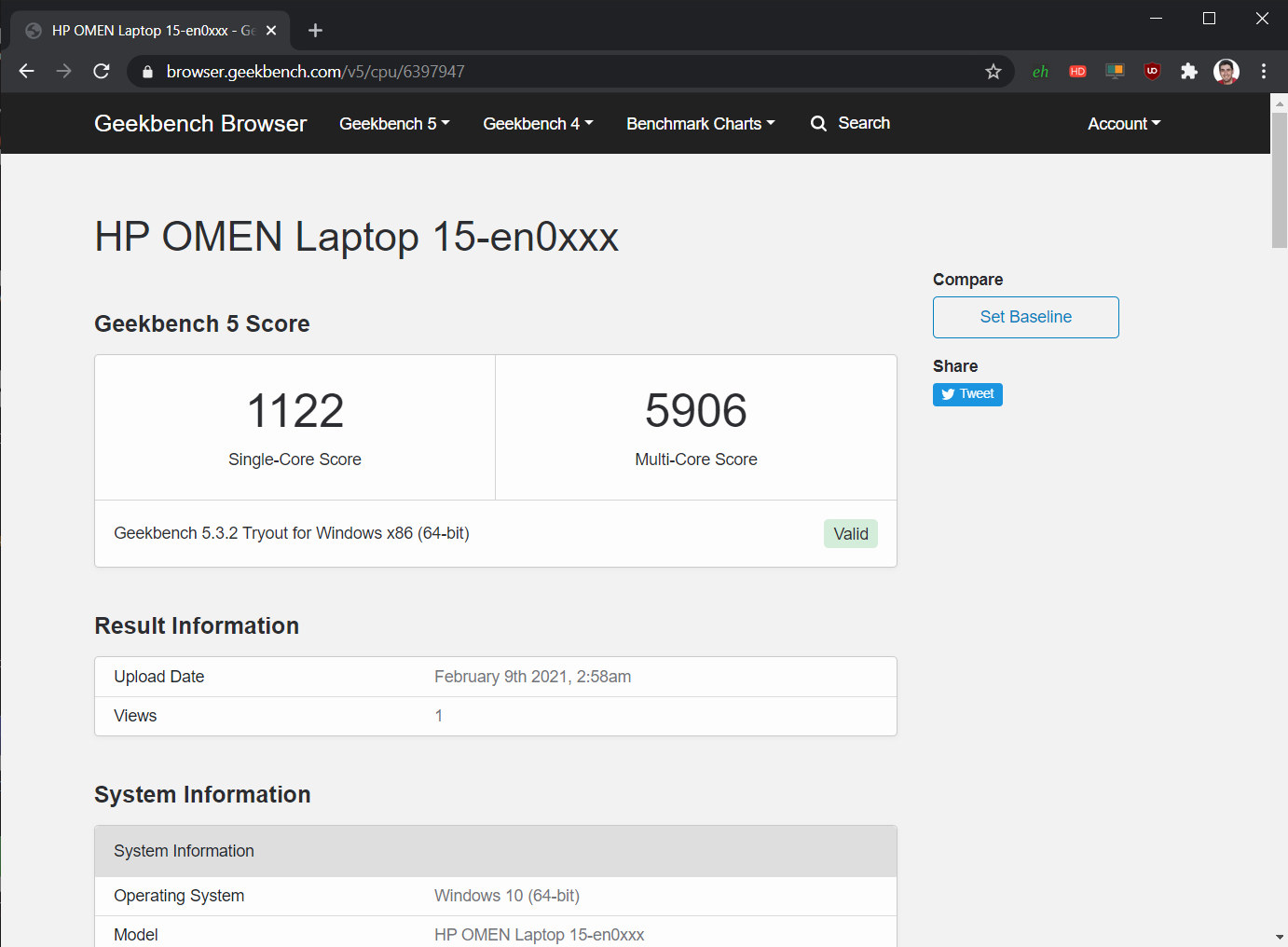Open Chrome's three-dot menu
The image size is (1288, 947).
click(x=1264, y=72)
